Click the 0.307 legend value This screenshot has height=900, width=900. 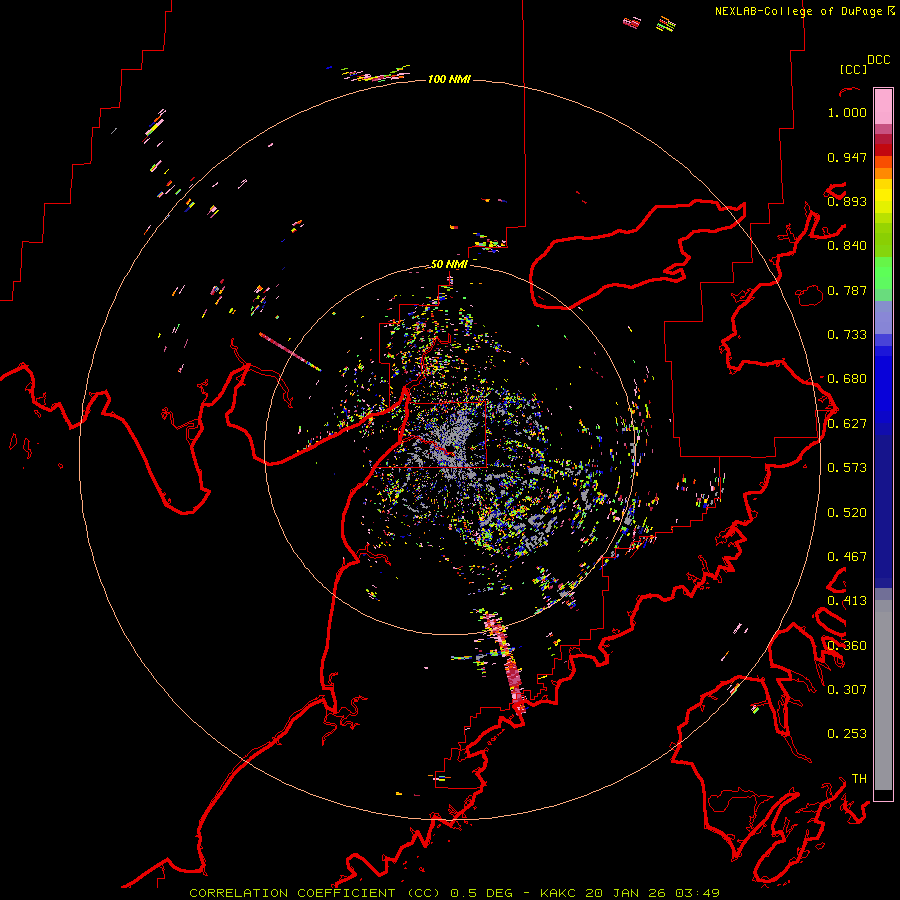coord(847,690)
